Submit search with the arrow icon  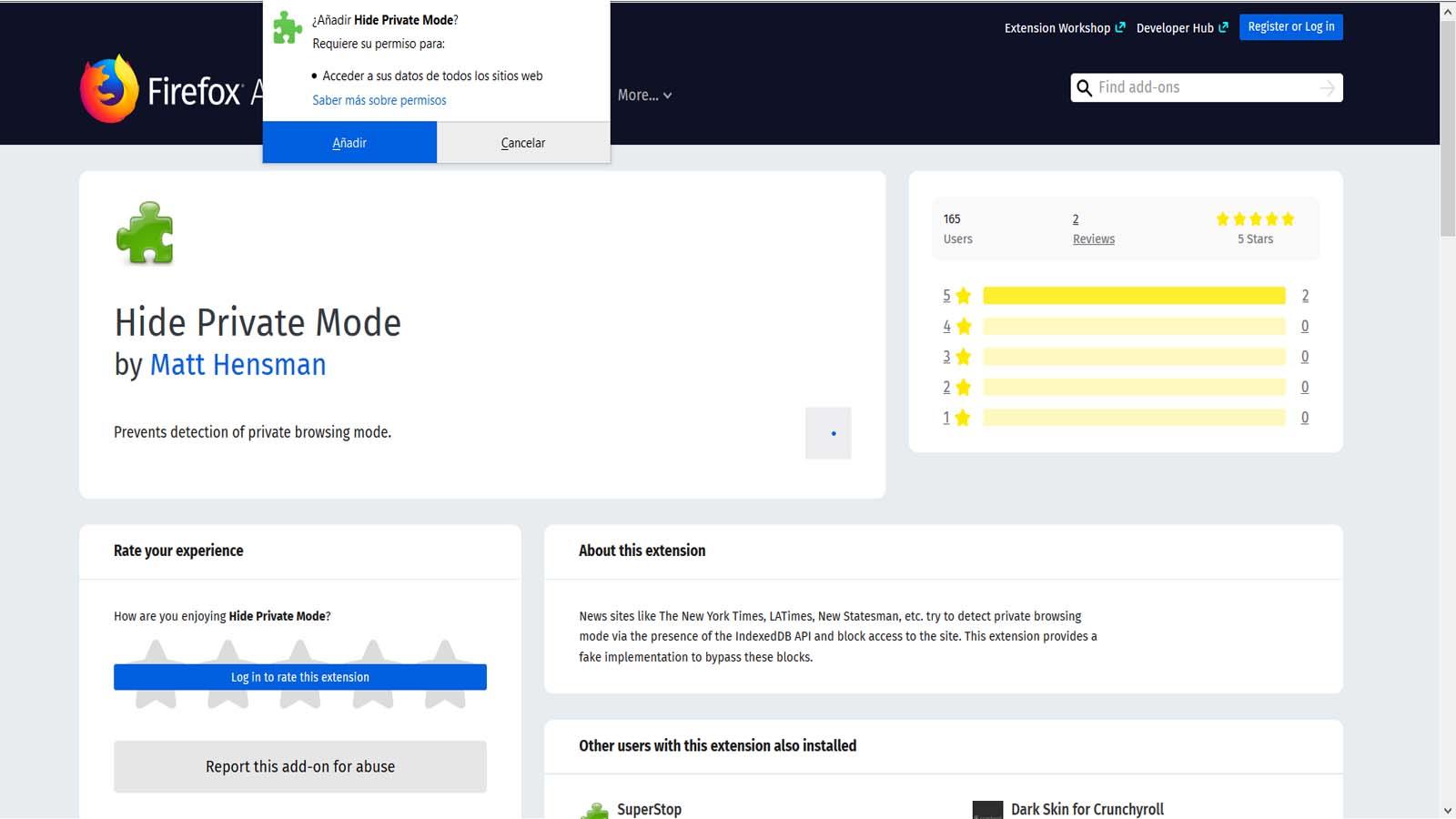tap(1328, 87)
